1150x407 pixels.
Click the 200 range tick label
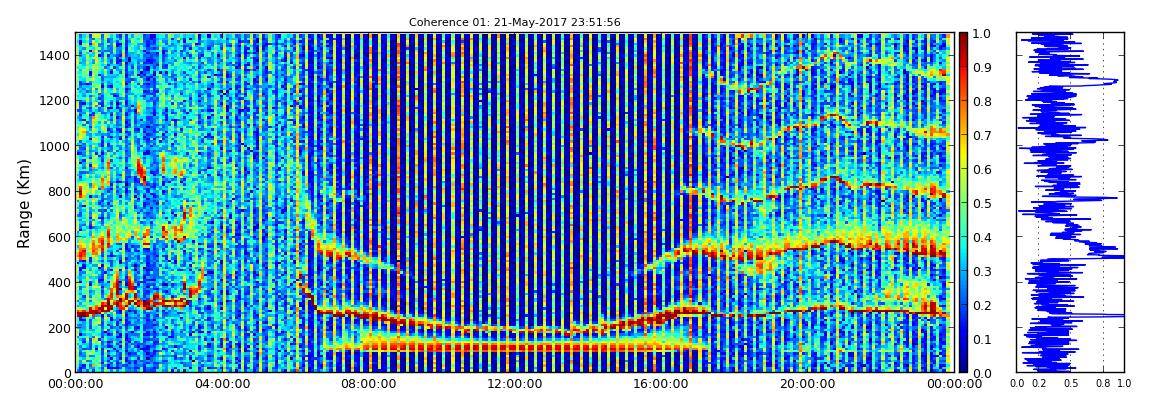[57, 328]
